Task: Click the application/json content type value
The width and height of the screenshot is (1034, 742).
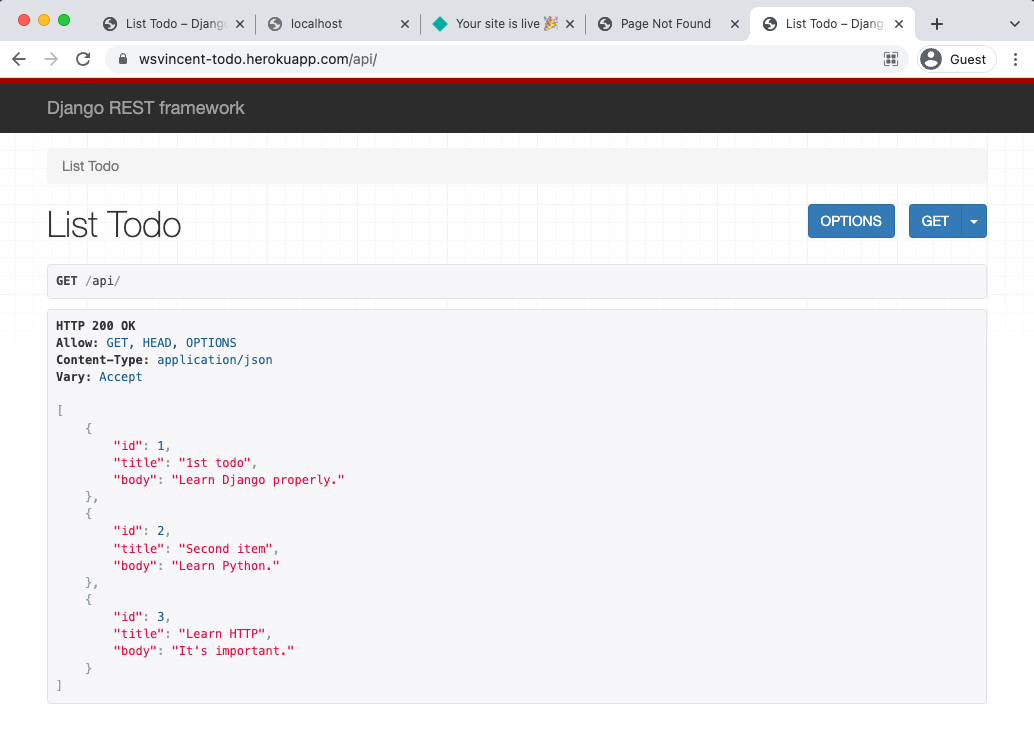Action: point(214,360)
